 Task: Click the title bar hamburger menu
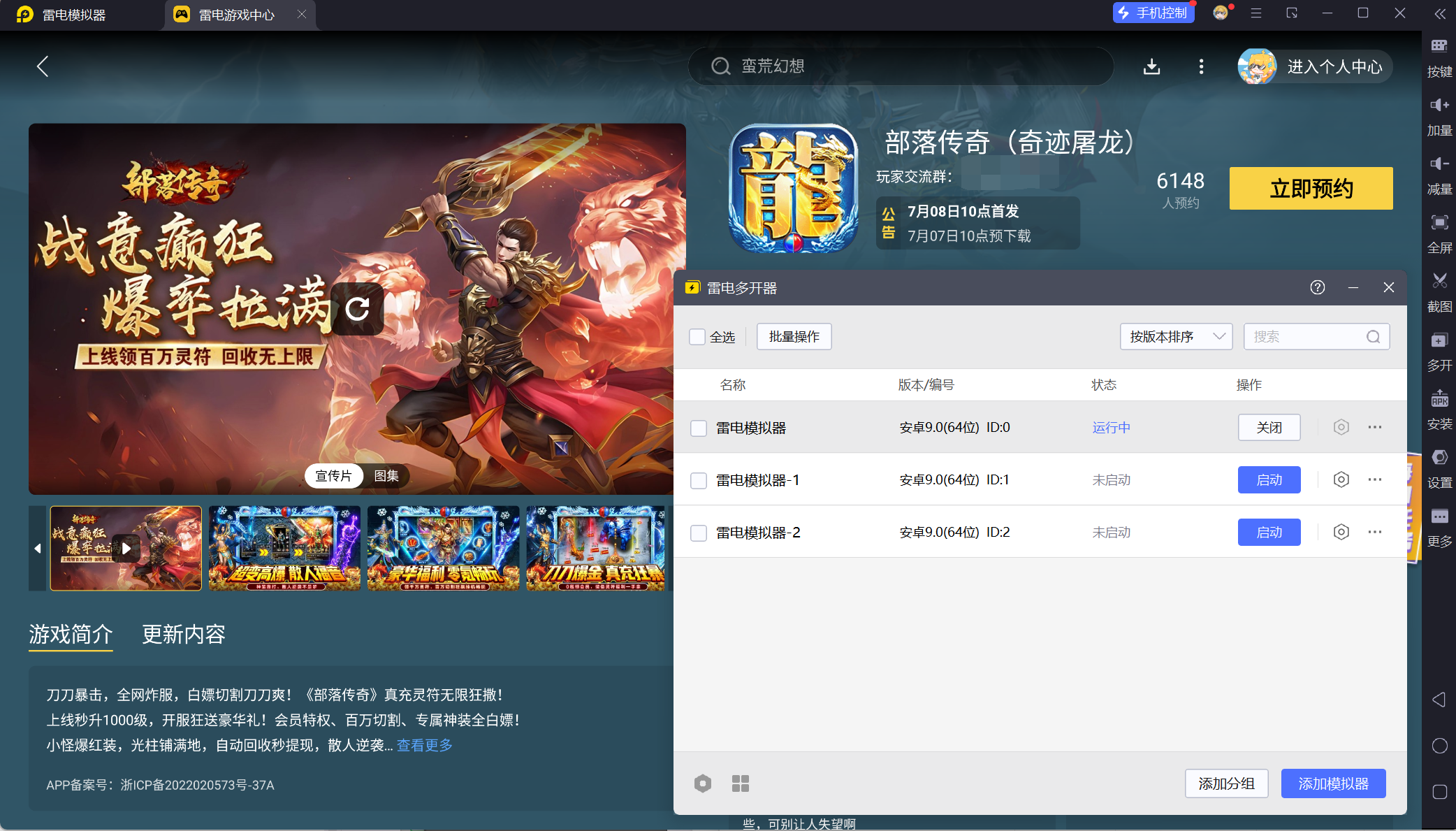[1256, 13]
